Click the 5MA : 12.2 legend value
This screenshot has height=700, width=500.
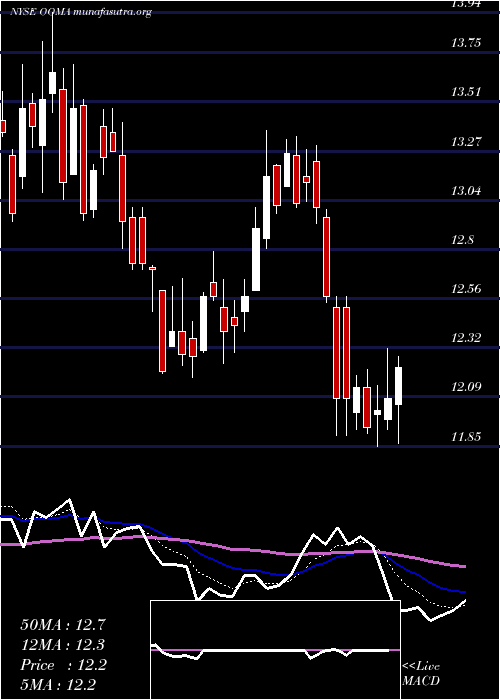coord(59,684)
